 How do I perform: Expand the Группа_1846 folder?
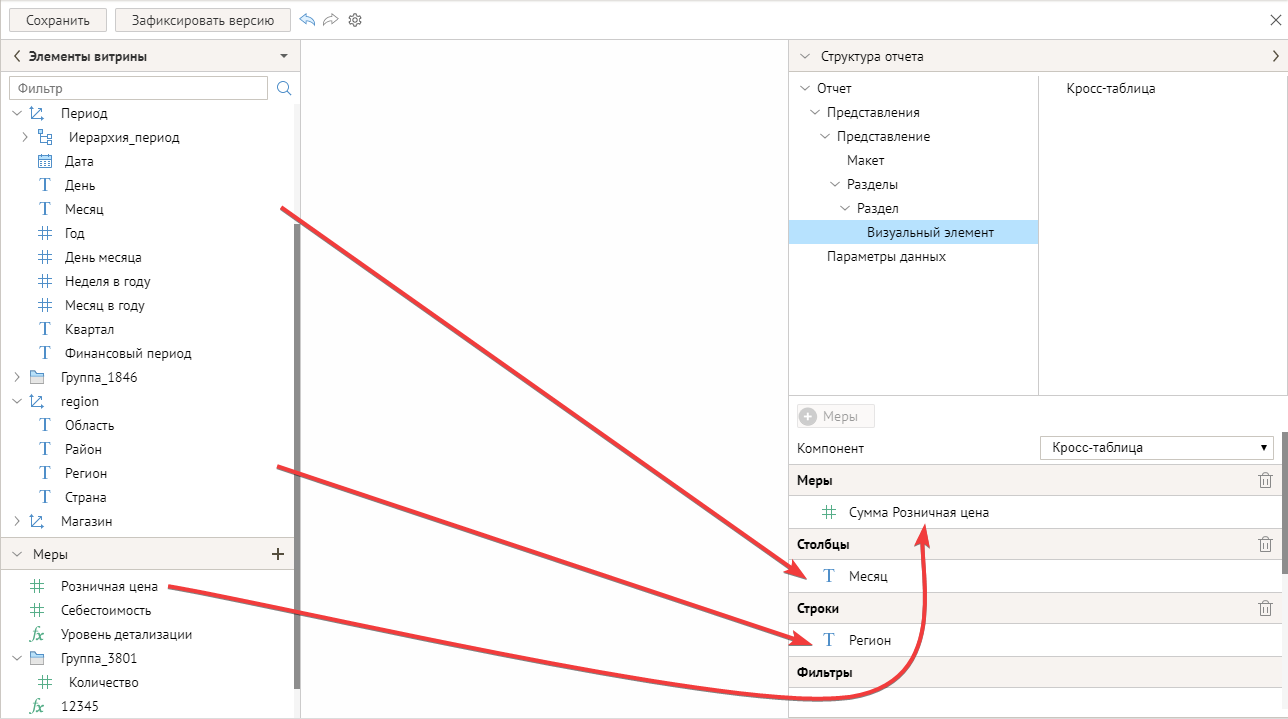pyautogui.click(x=17, y=378)
